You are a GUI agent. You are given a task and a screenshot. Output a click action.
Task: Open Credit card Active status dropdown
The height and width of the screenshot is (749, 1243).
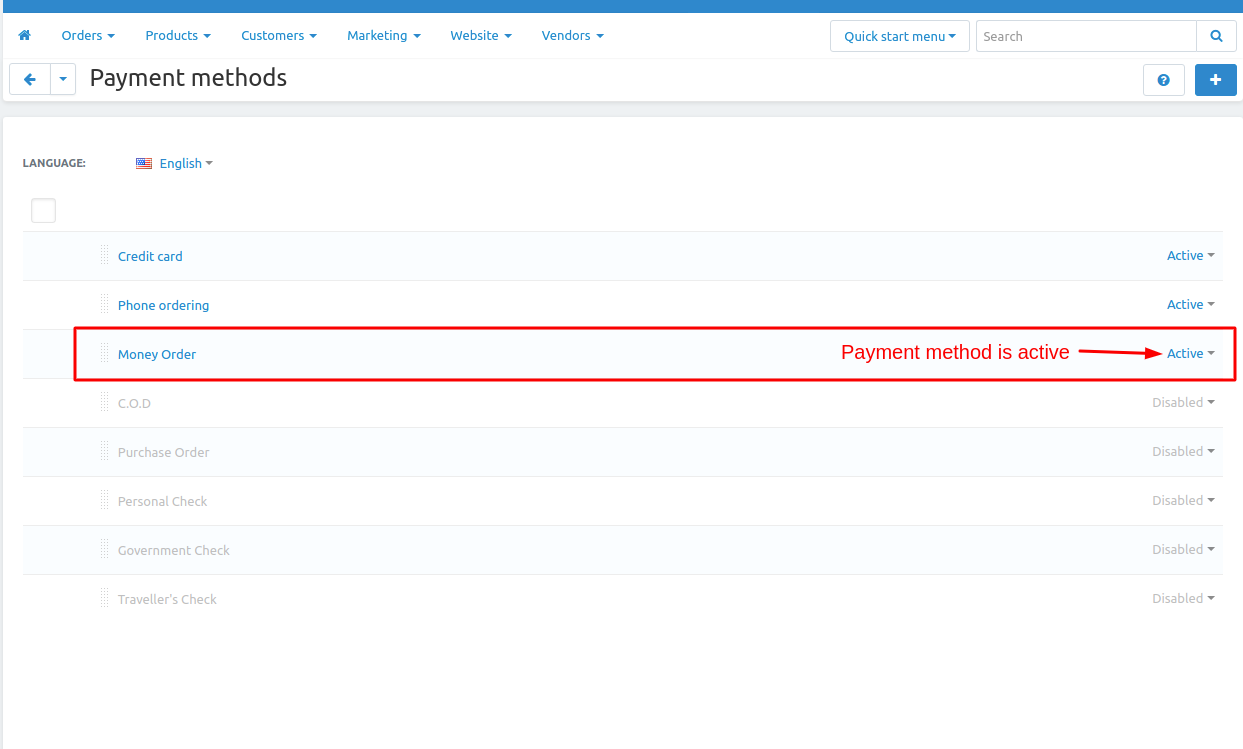pyautogui.click(x=1190, y=256)
